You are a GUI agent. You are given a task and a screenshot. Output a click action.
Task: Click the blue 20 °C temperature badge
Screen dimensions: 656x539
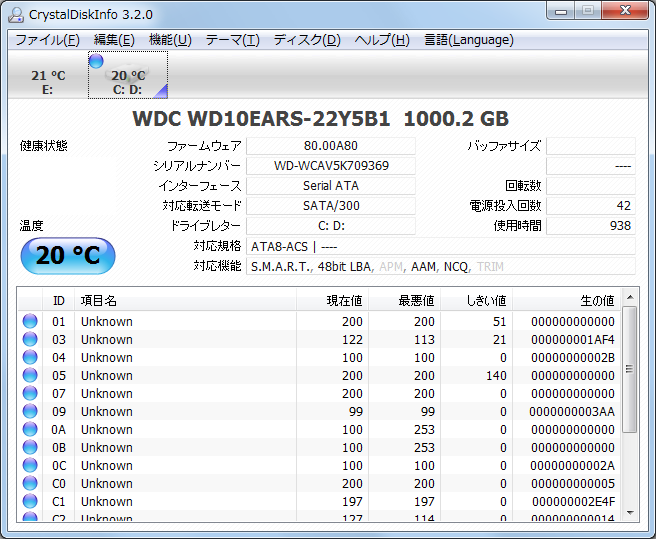click(x=68, y=256)
